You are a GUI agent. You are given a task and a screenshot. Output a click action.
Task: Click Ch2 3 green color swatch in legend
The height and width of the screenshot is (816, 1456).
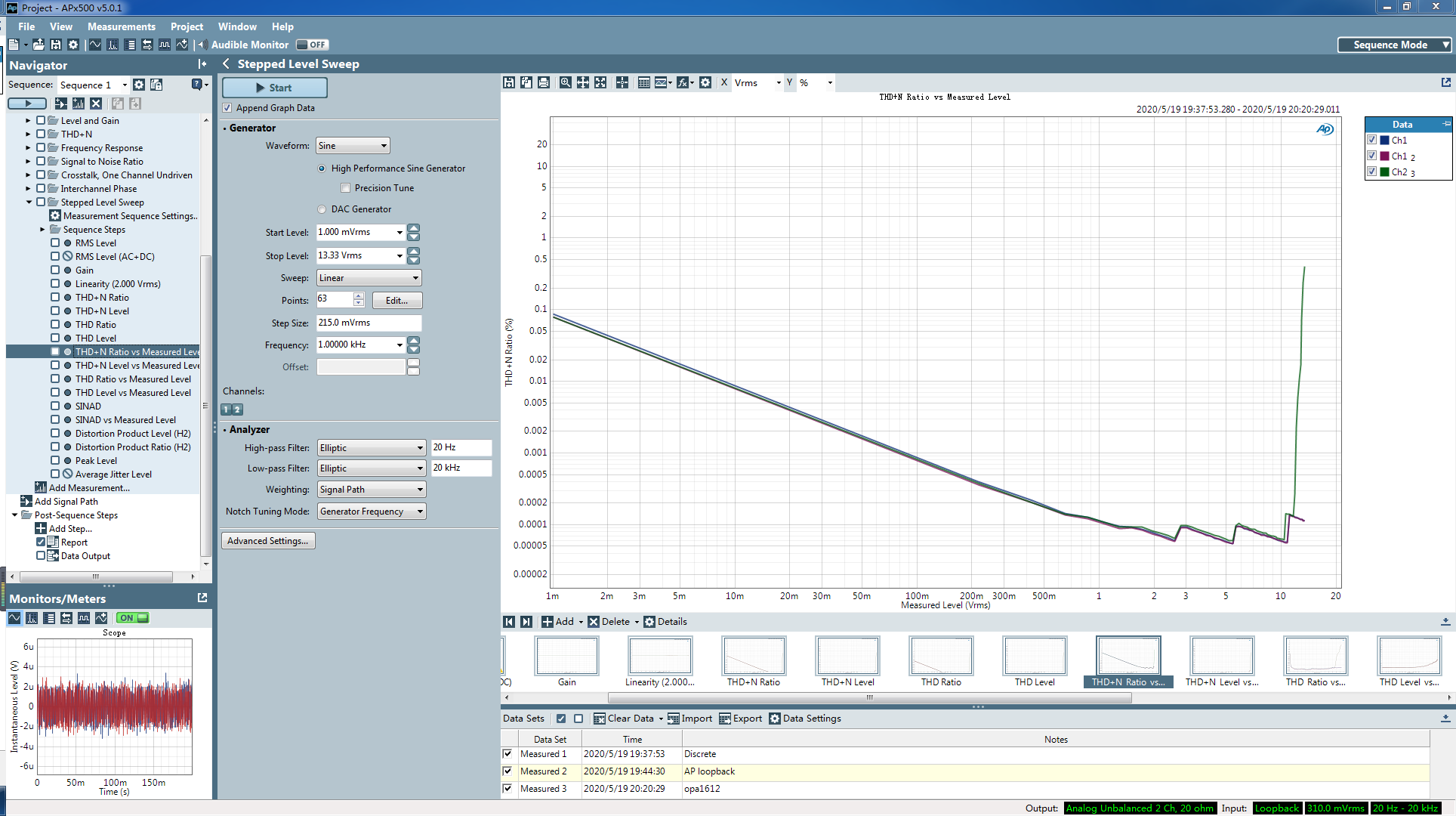point(1385,172)
